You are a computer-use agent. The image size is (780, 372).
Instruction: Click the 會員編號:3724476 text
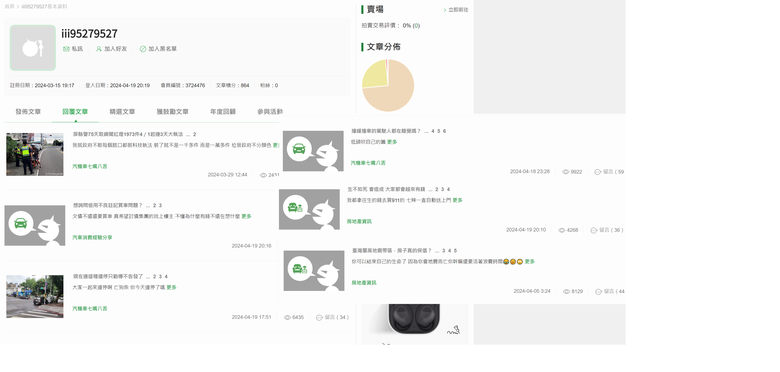coord(183,86)
